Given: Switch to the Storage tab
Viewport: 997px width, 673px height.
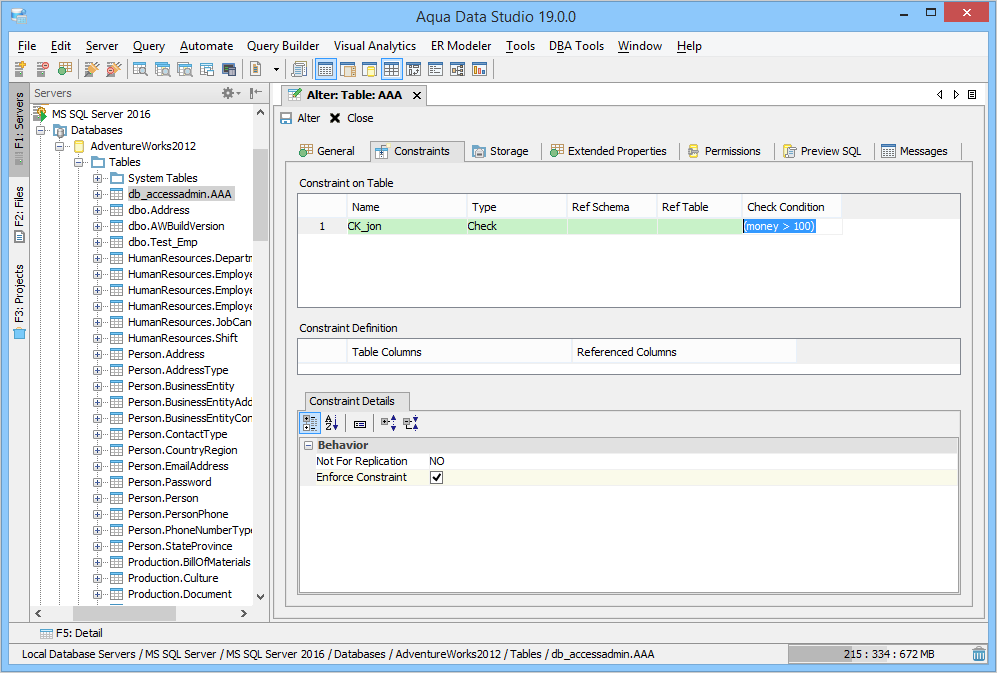Looking at the screenshot, I should pyautogui.click(x=500, y=151).
